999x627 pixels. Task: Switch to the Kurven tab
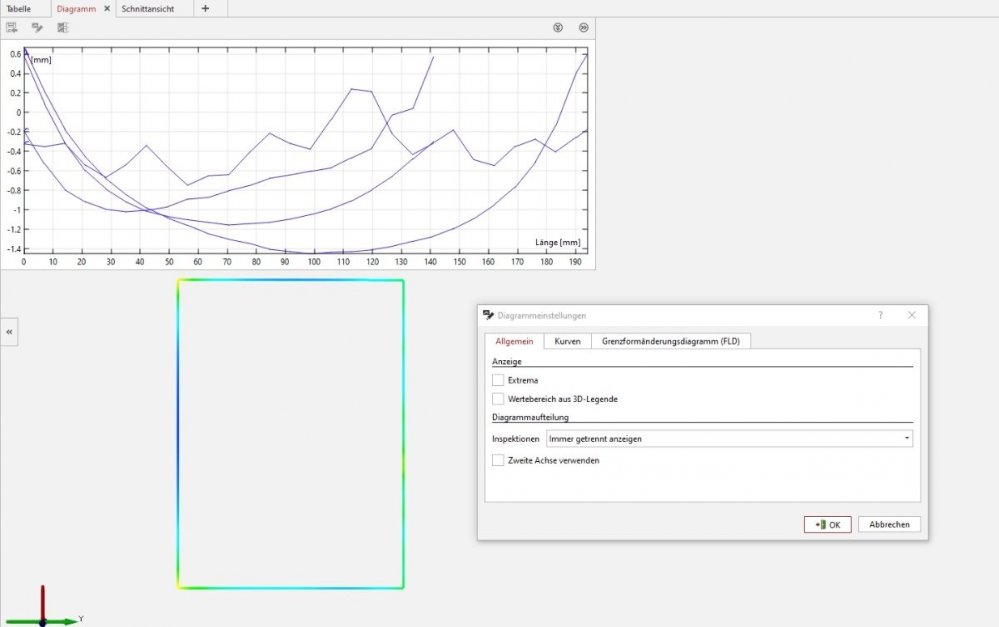pyautogui.click(x=567, y=341)
